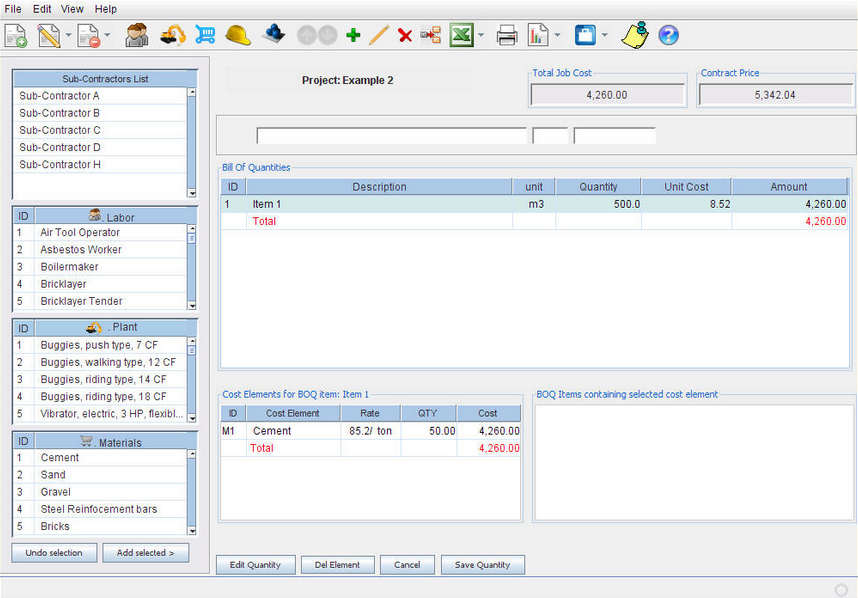The height and width of the screenshot is (598, 858).
Task: Click the Contract Price field
Action: click(775, 95)
